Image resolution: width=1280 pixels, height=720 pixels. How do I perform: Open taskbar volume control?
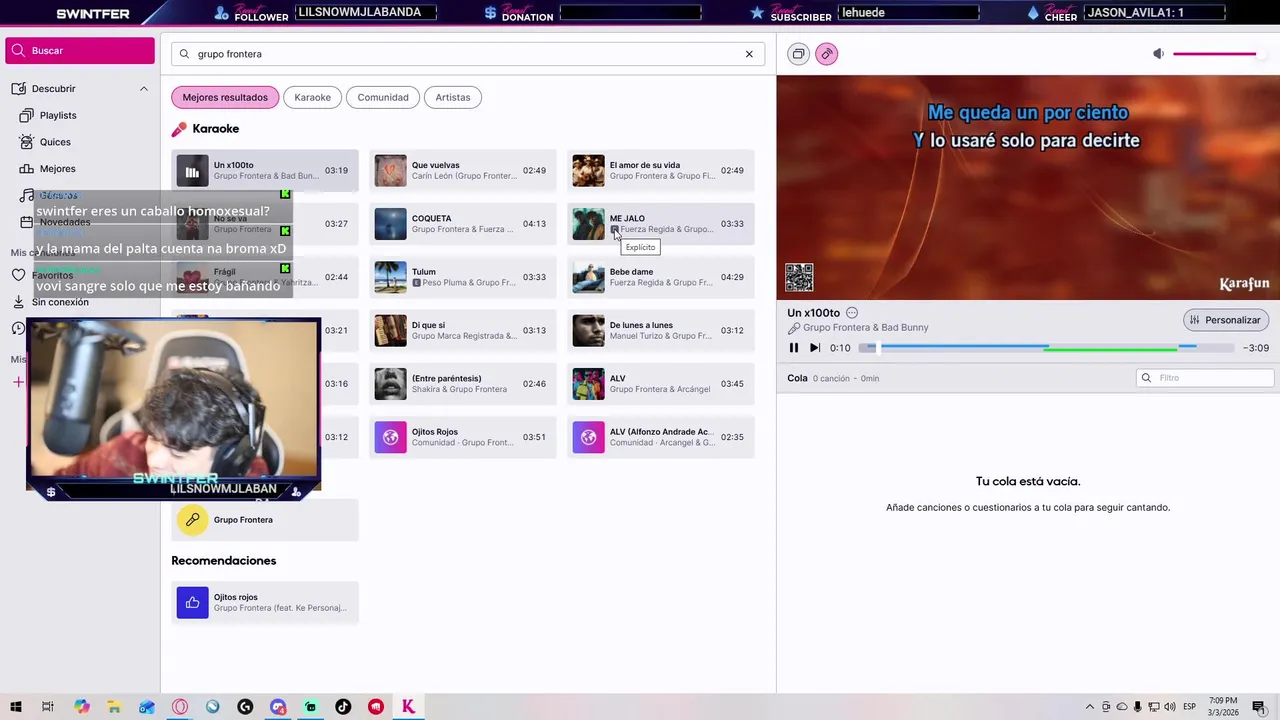click(1170, 707)
